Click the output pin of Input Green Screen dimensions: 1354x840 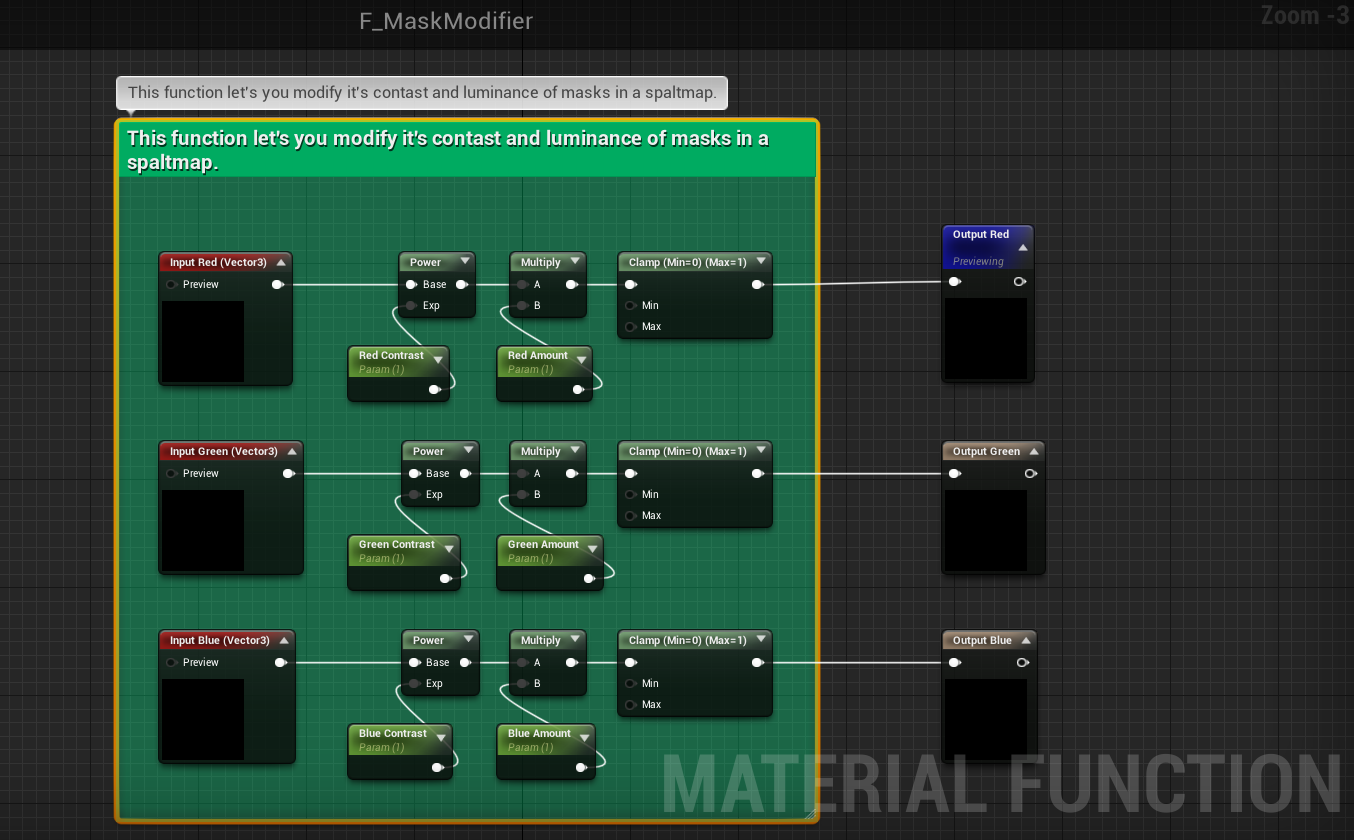[289, 474]
